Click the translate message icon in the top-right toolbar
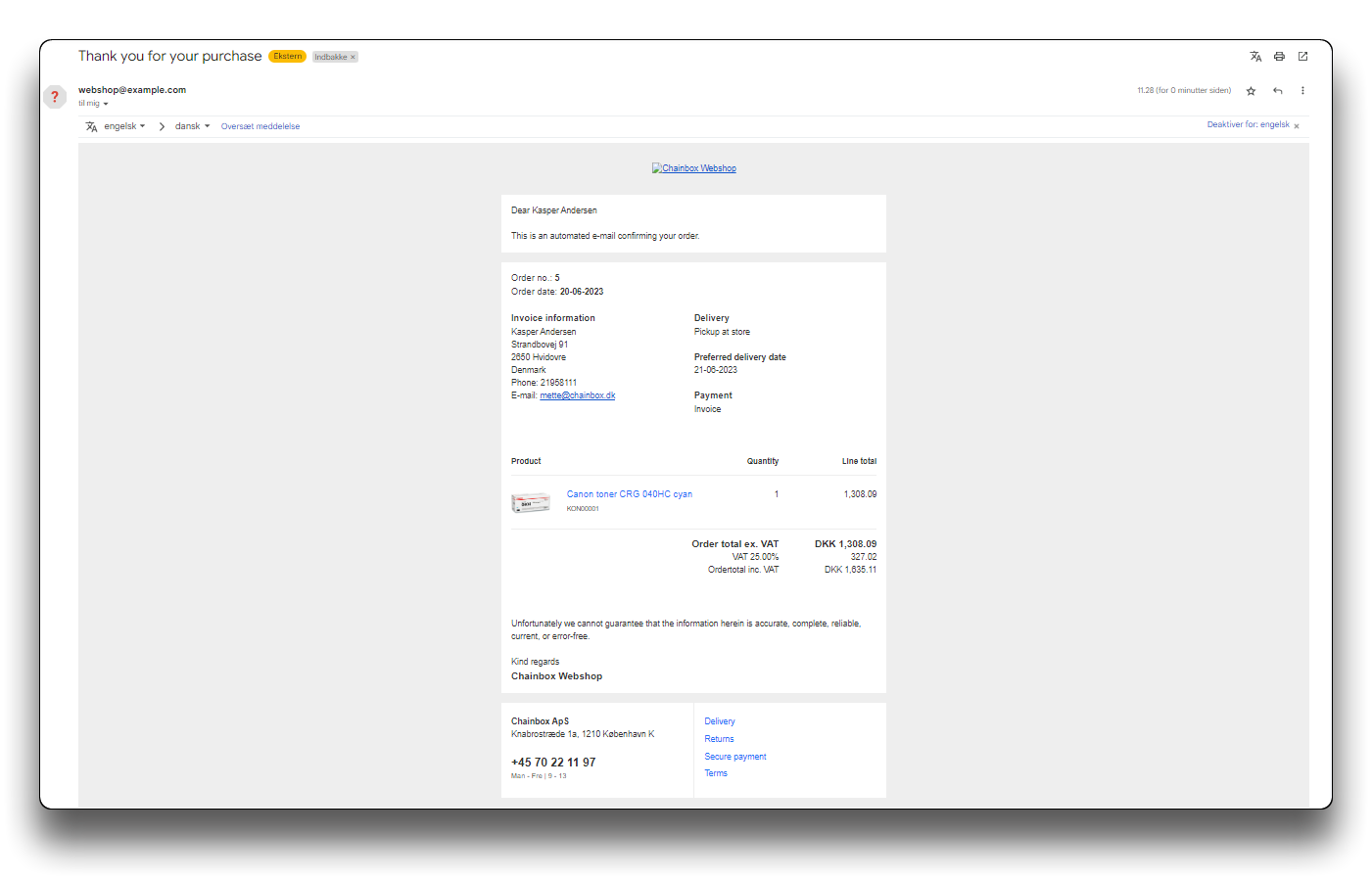The width and height of the screenshot is (1372, 880). coord(1255,57)
